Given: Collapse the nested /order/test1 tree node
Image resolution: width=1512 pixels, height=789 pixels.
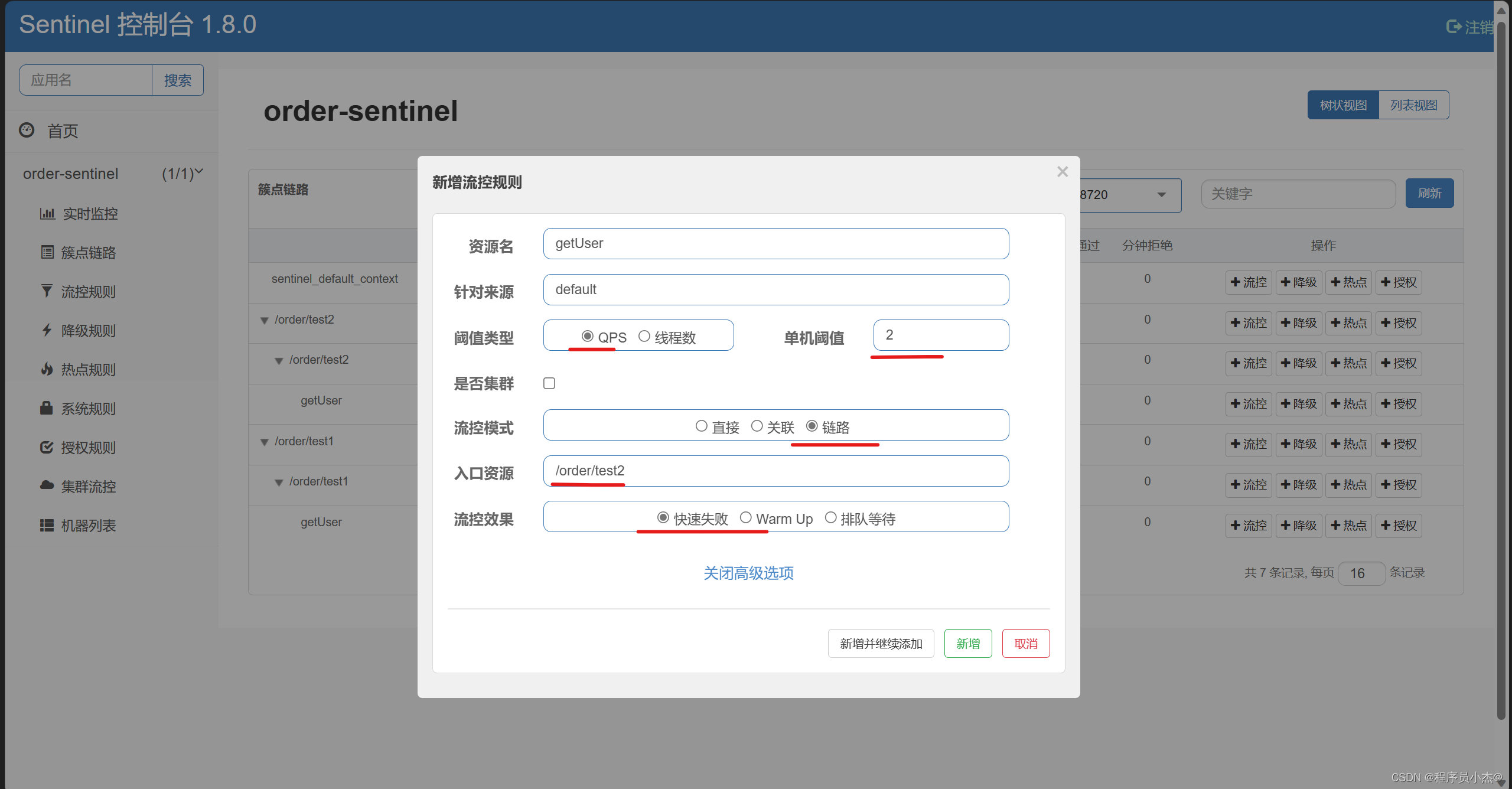Looking at the screenshot, I should click(x=279, y=482).
